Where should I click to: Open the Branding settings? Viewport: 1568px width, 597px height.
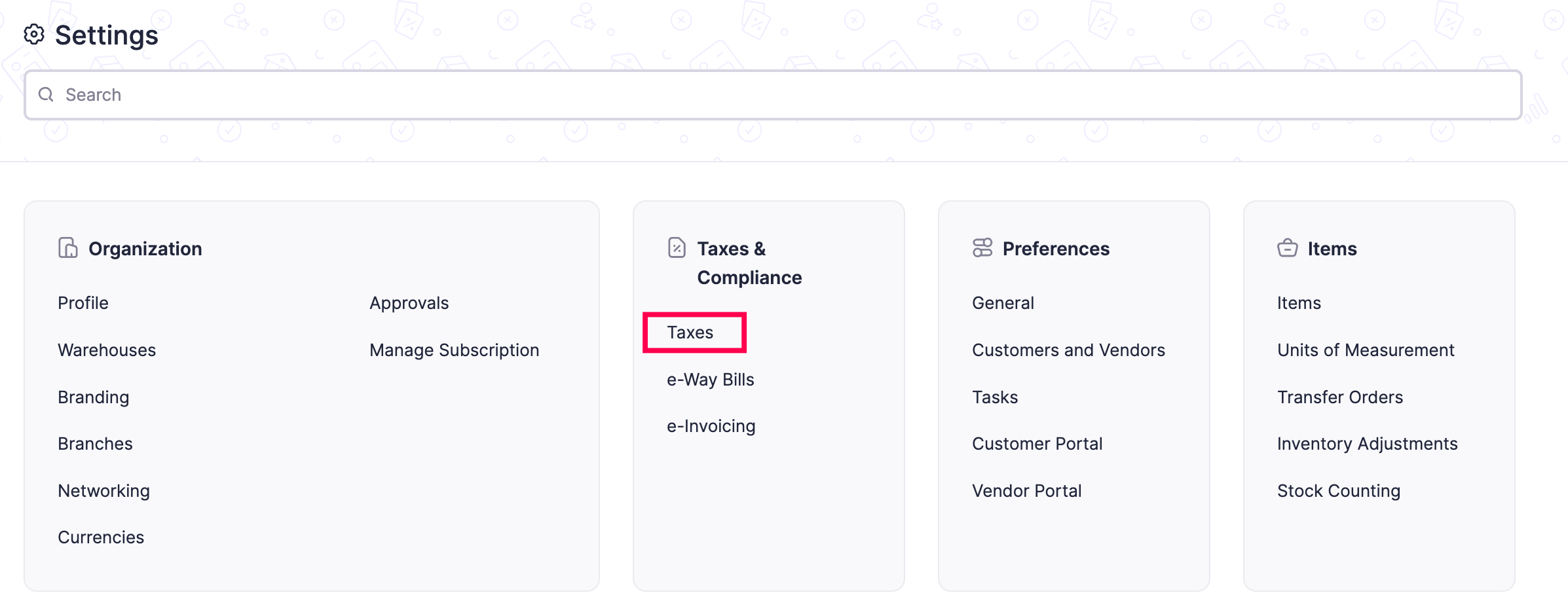coord(94,397)
